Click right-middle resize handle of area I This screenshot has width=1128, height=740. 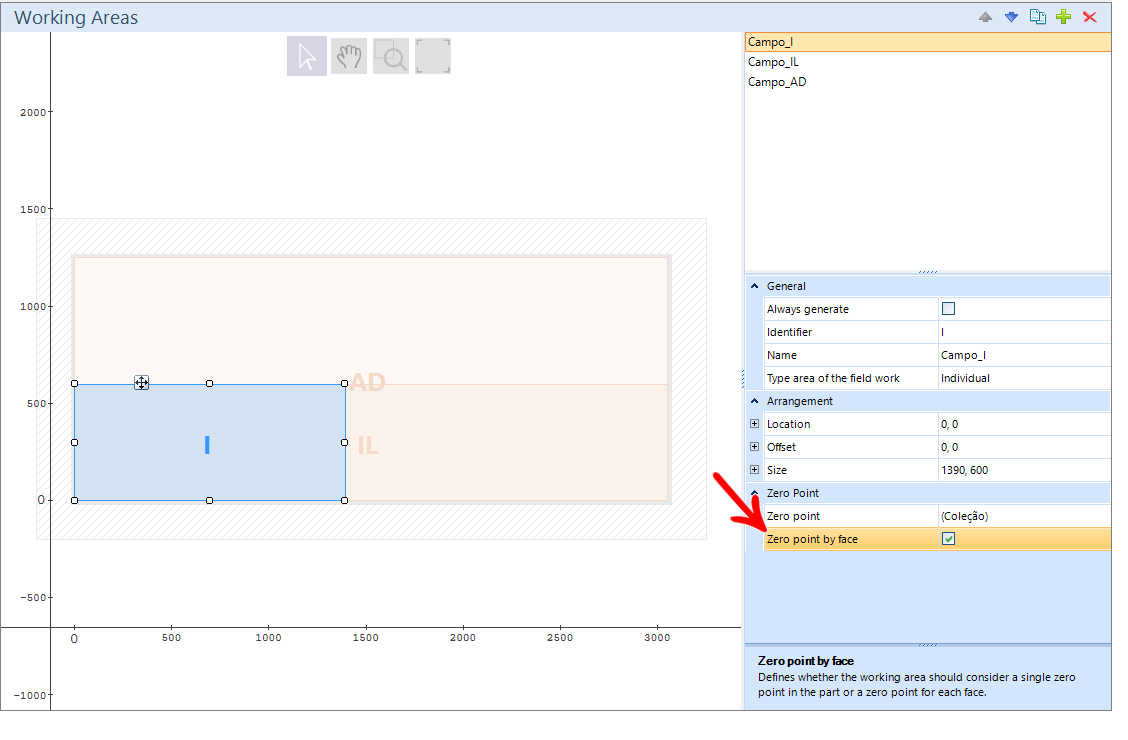point(345,442)
